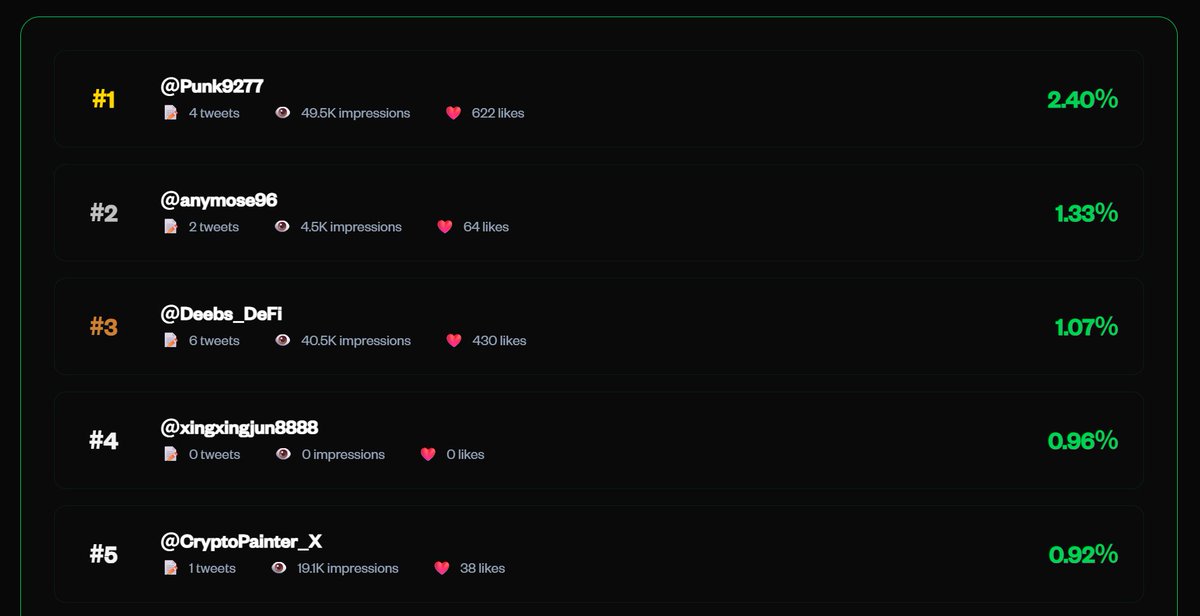Image resolution: width=1200 pixels, height=616 pixels.
Task: Open the @anymose96 profile handle
Action: click(219, 200)
